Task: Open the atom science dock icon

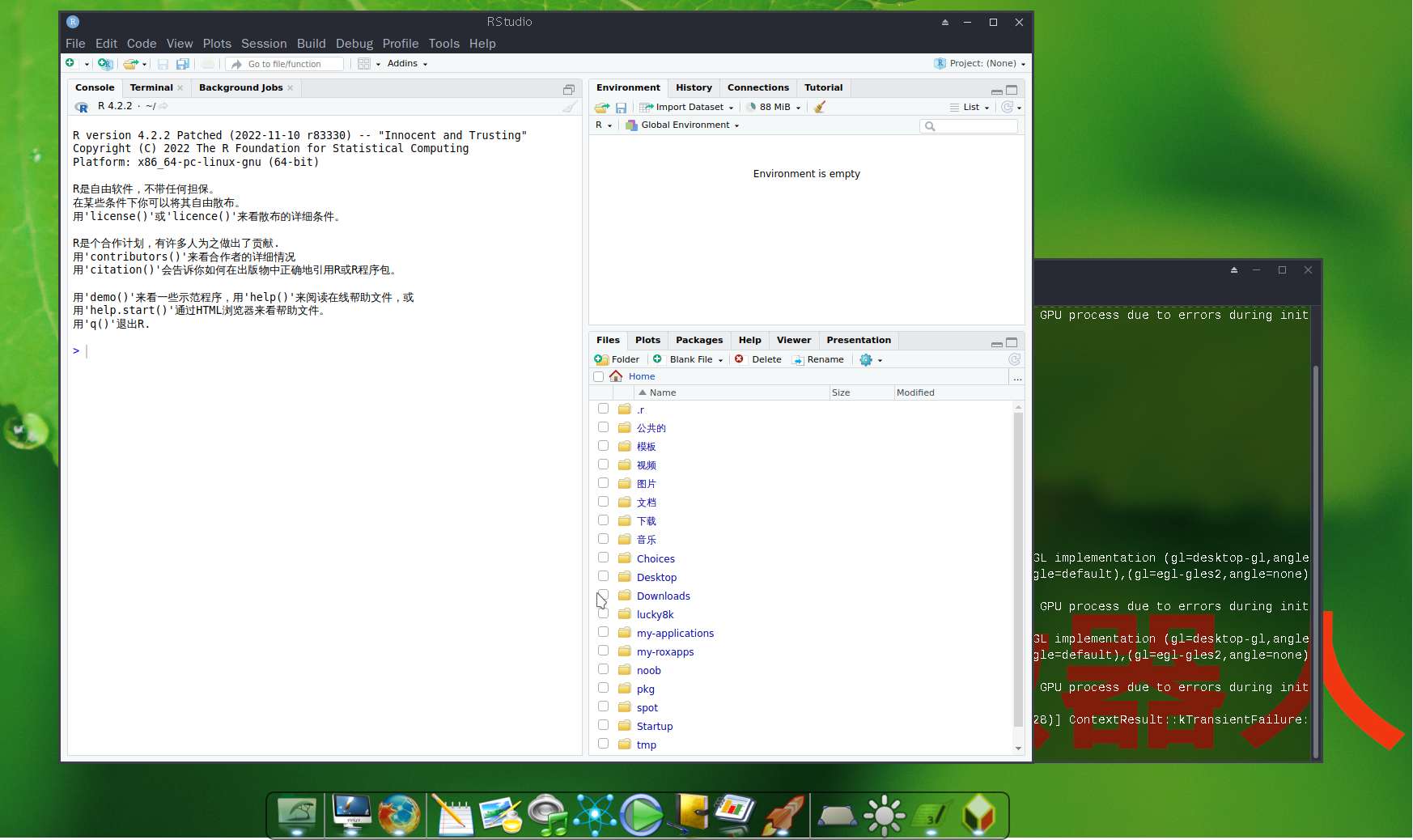Action: point(596,815)
